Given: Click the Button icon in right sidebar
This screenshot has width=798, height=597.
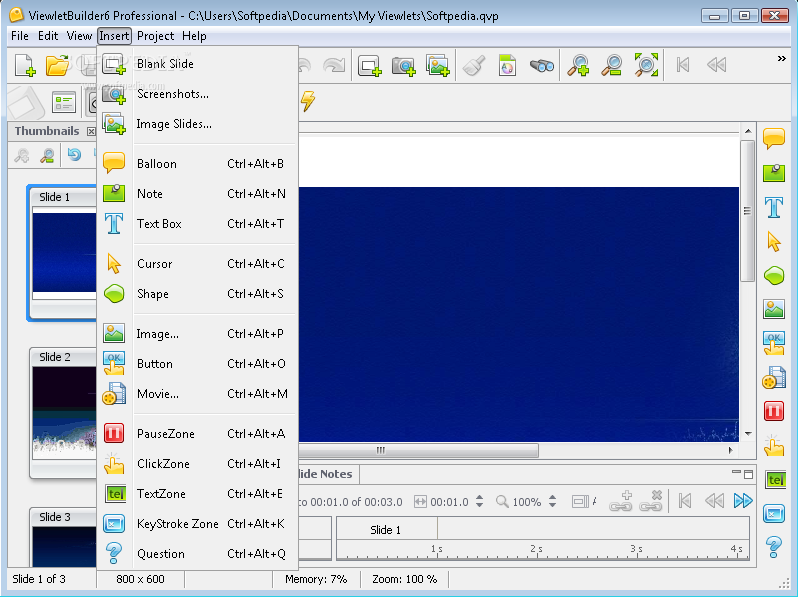Looking at the screenshot, I should [774, 343].
